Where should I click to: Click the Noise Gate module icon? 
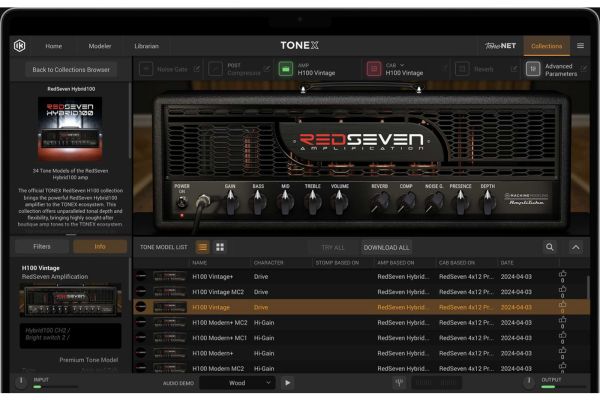146,69
